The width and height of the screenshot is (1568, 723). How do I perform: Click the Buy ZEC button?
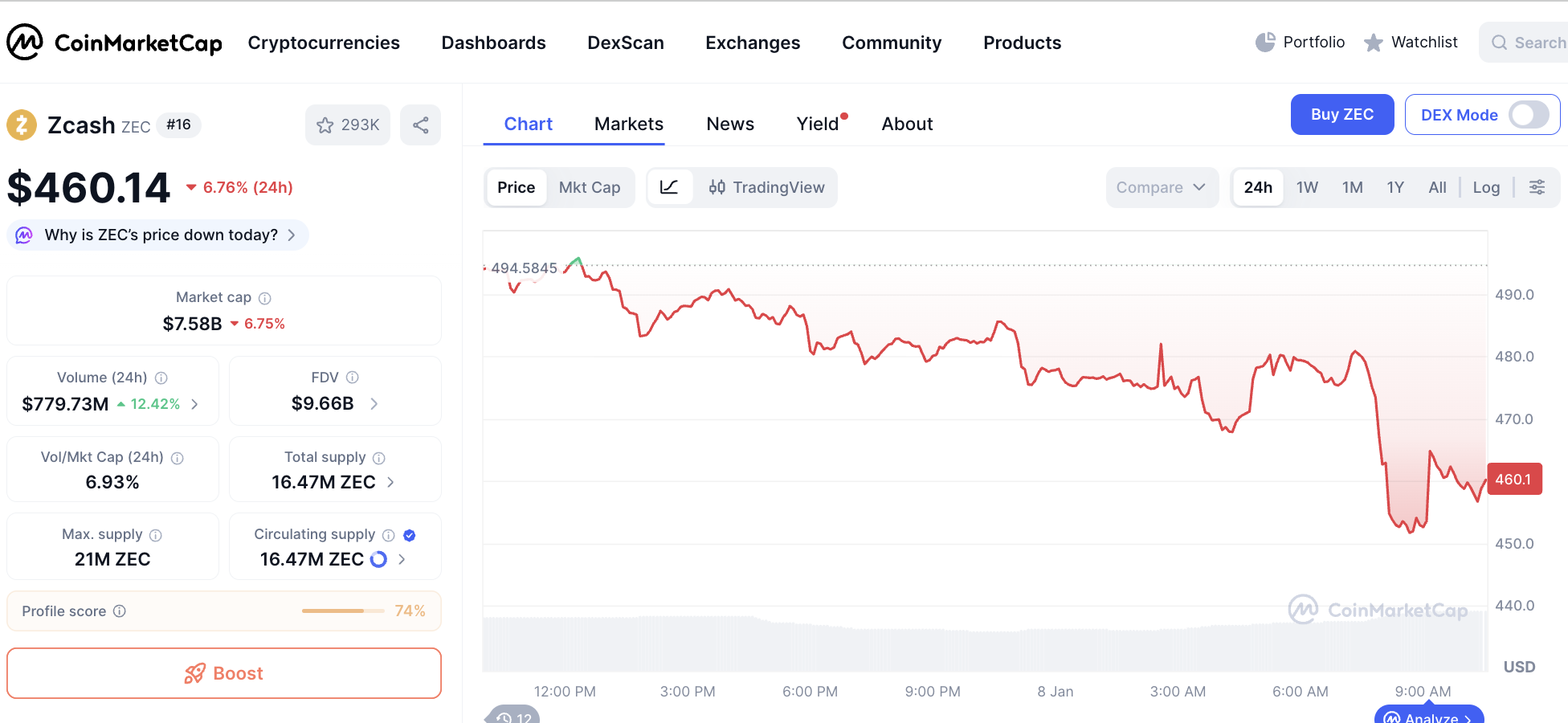pos(1342,114)
